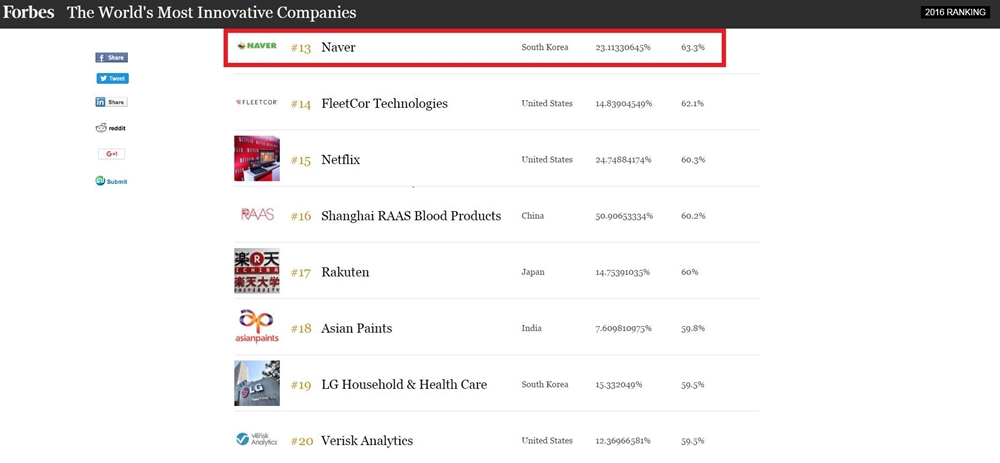
Task: Open Shanghai RAAS Blood Products entry
Action: tap(410, 216)
